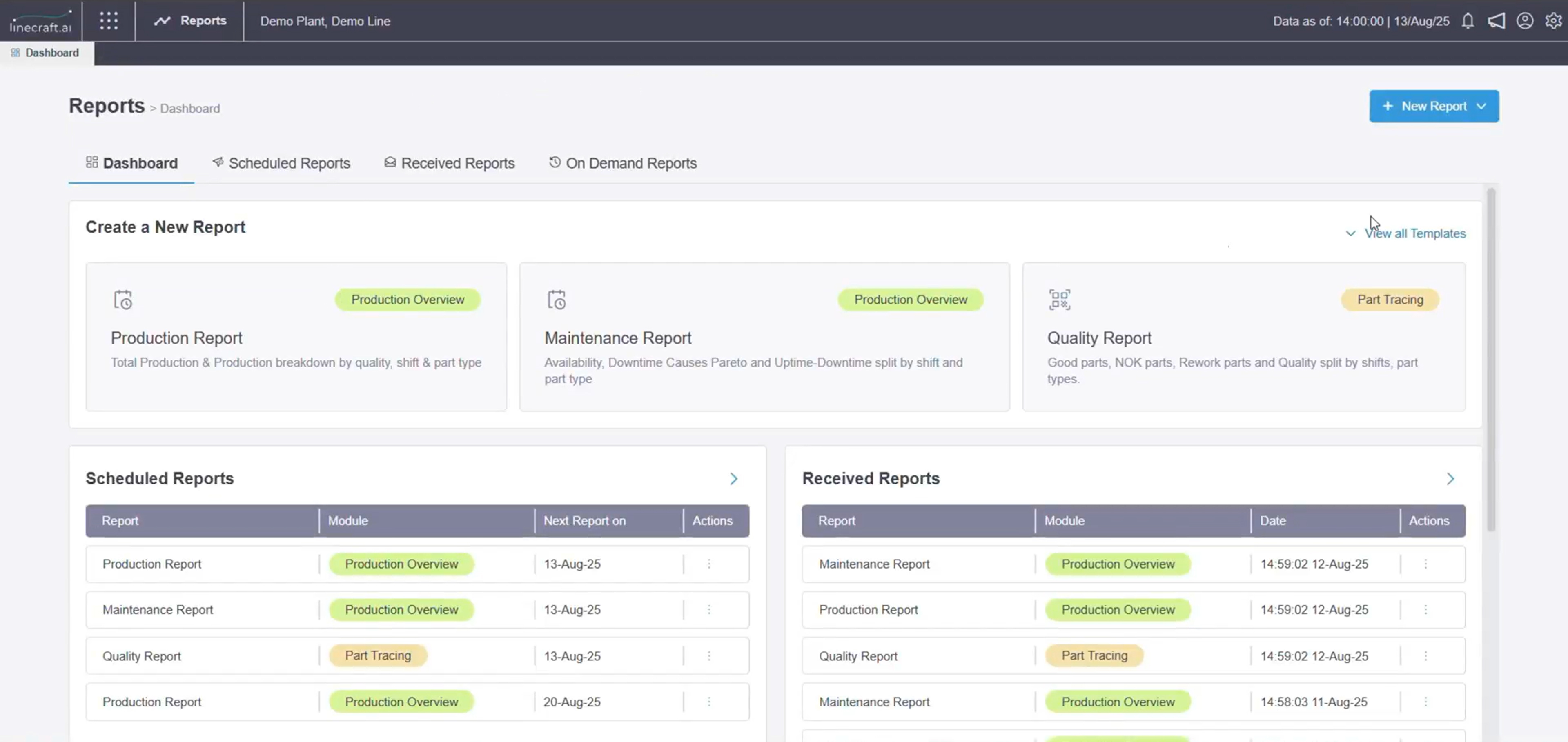Image resolution: width=1568 pixels, height=742 pixels.
Task: Open actions for received Production Report 12-Aug-25
Action: click(x=1425, y=609)
